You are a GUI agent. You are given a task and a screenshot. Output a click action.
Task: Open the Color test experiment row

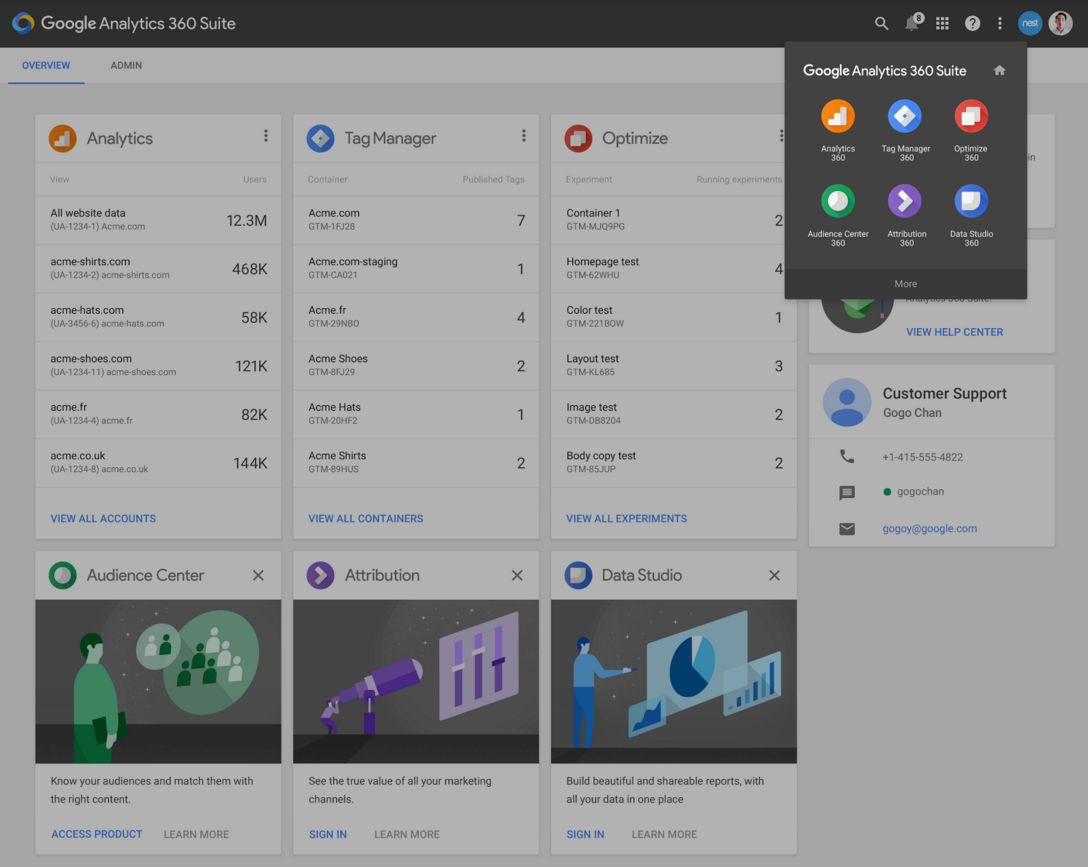674,317
